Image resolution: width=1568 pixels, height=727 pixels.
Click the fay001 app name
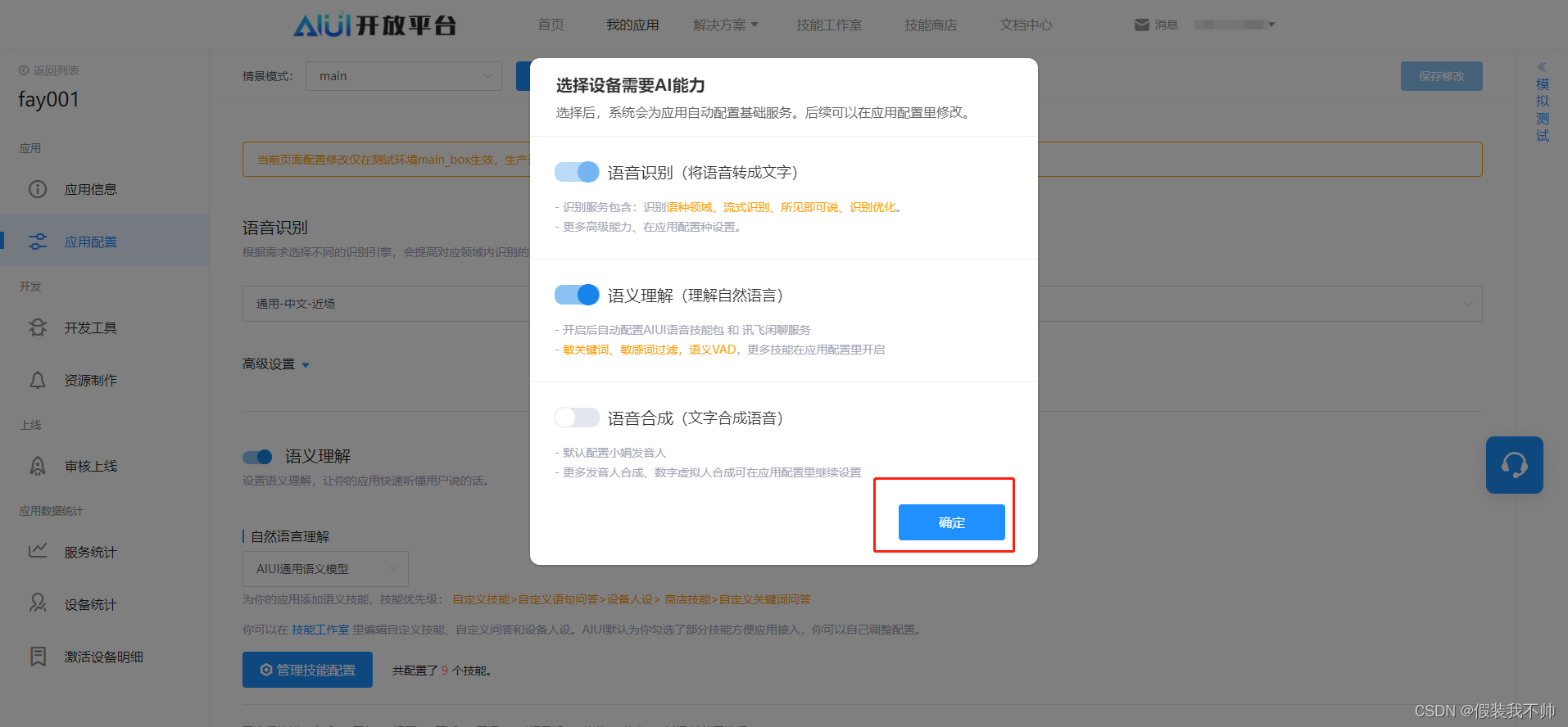tap(48, 99)
